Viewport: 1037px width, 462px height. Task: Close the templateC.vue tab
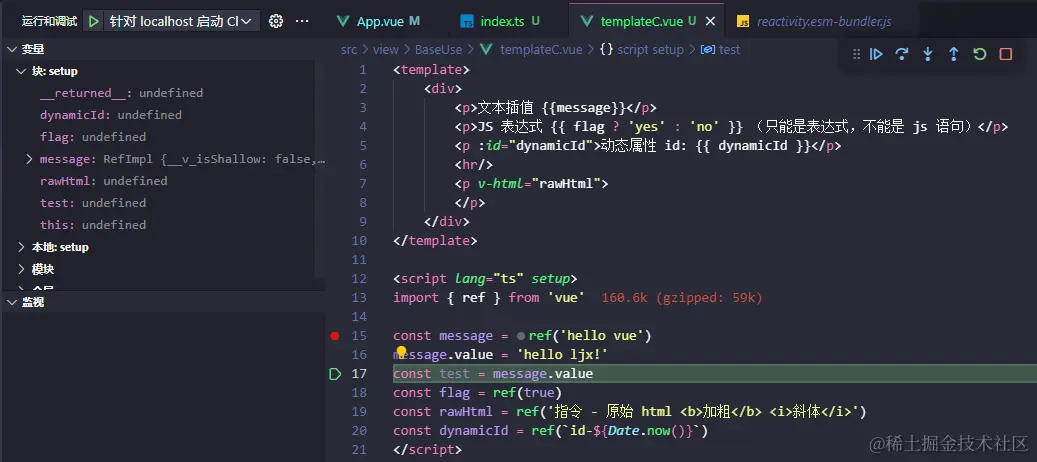tap(710, 21)
